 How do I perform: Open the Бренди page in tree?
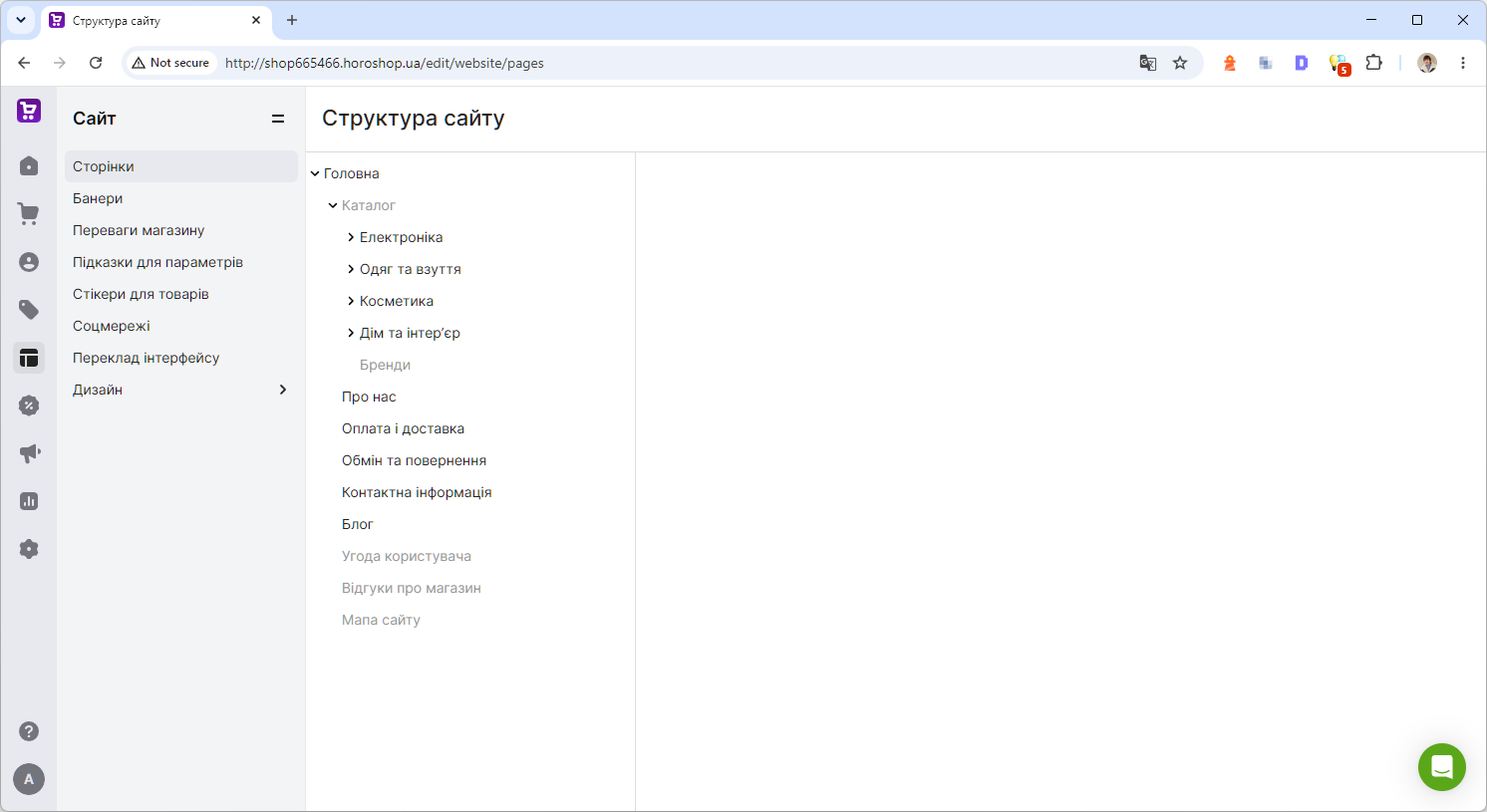(385, 365)
